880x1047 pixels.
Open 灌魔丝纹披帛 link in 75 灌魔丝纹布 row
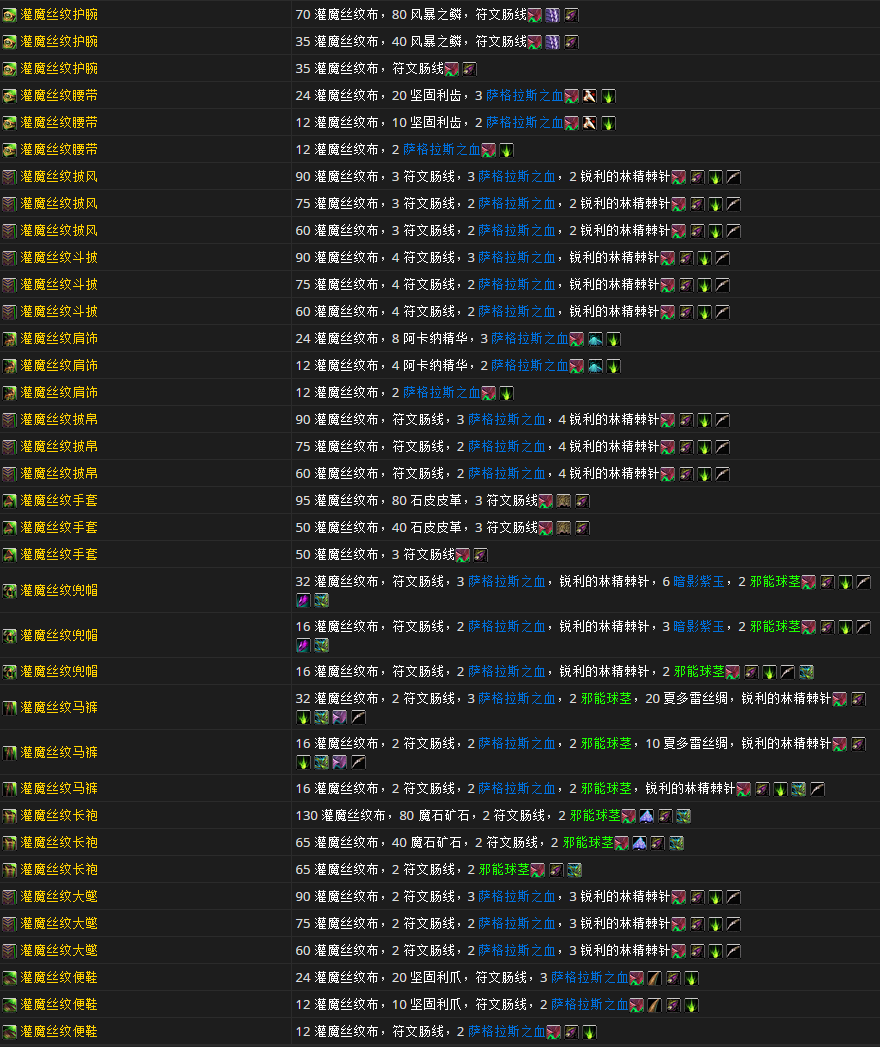pyautogui.click(x=59, y=446)
